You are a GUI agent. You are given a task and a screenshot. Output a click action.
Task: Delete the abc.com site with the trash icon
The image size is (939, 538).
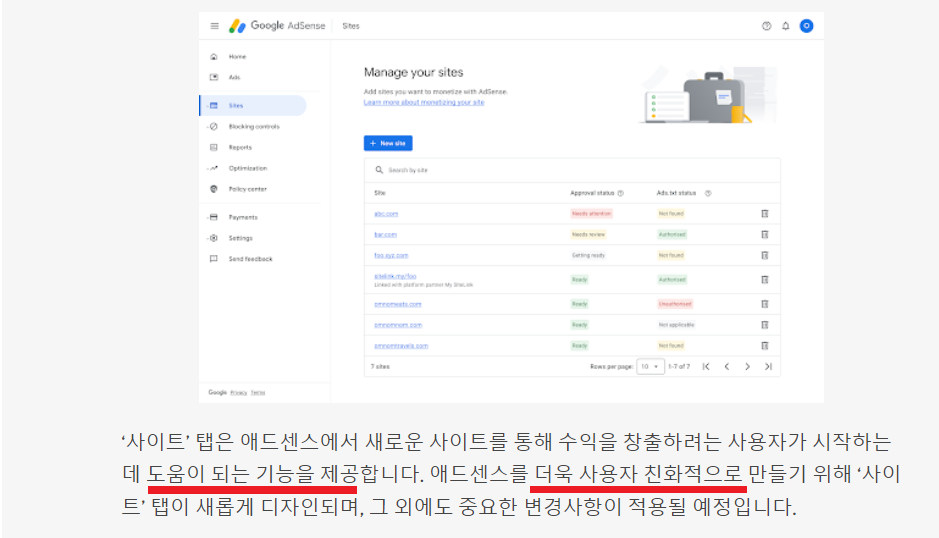coord(765,214)
